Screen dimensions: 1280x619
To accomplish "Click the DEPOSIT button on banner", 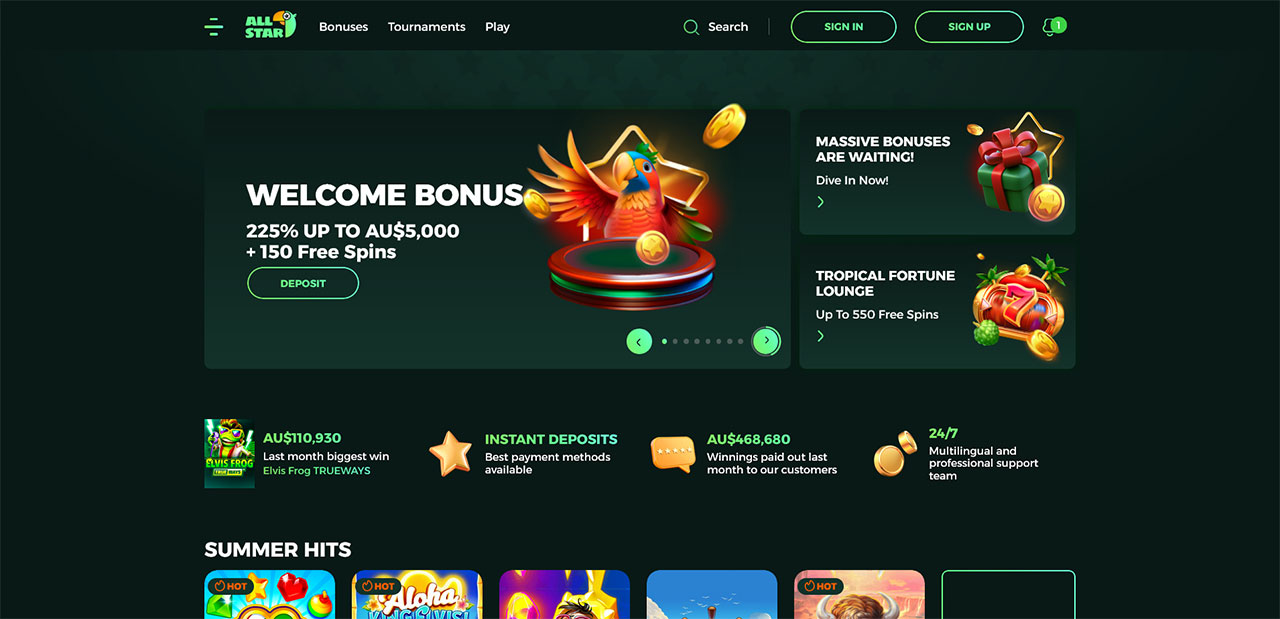I will pyautogui.click(x=303, y=283).
